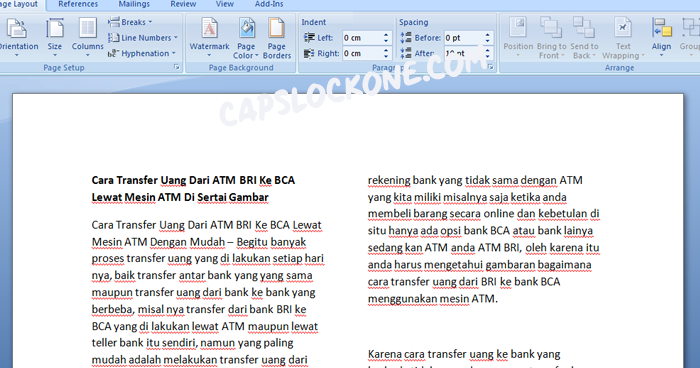Viewport: 700px width, 368px height.
Task: Increase the right indent value
Action: (386, 50)
